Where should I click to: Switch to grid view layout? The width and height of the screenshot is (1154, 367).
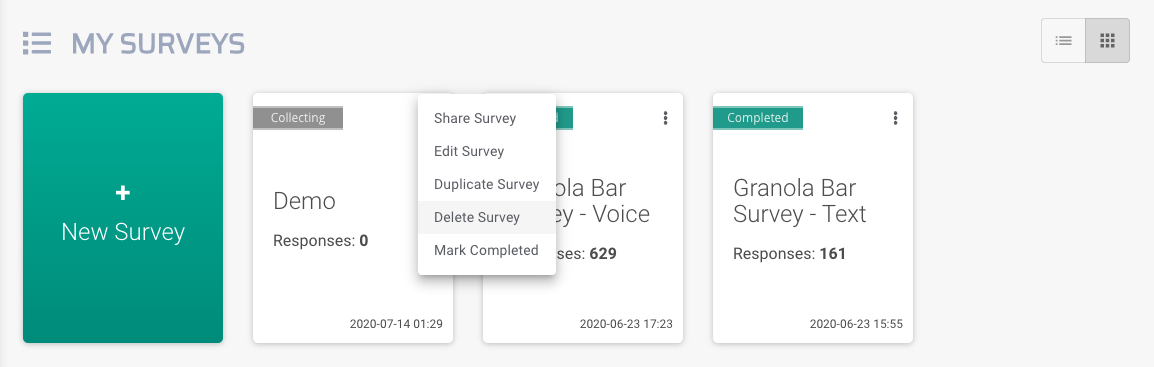pos(1108,40)
